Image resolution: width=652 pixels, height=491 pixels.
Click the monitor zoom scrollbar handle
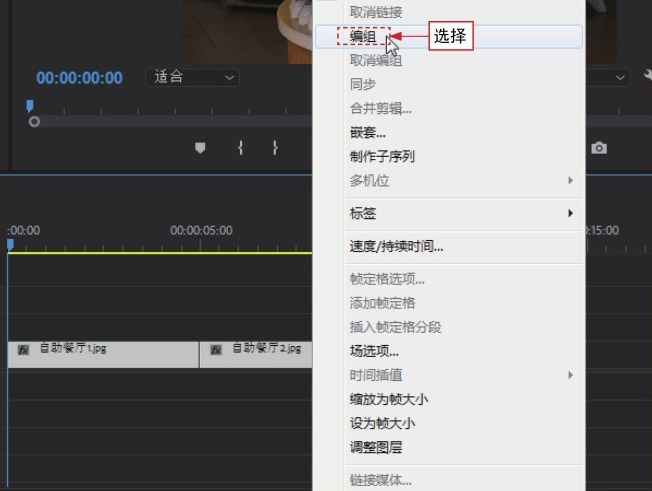pyautogui.click(x=34, y=122)
